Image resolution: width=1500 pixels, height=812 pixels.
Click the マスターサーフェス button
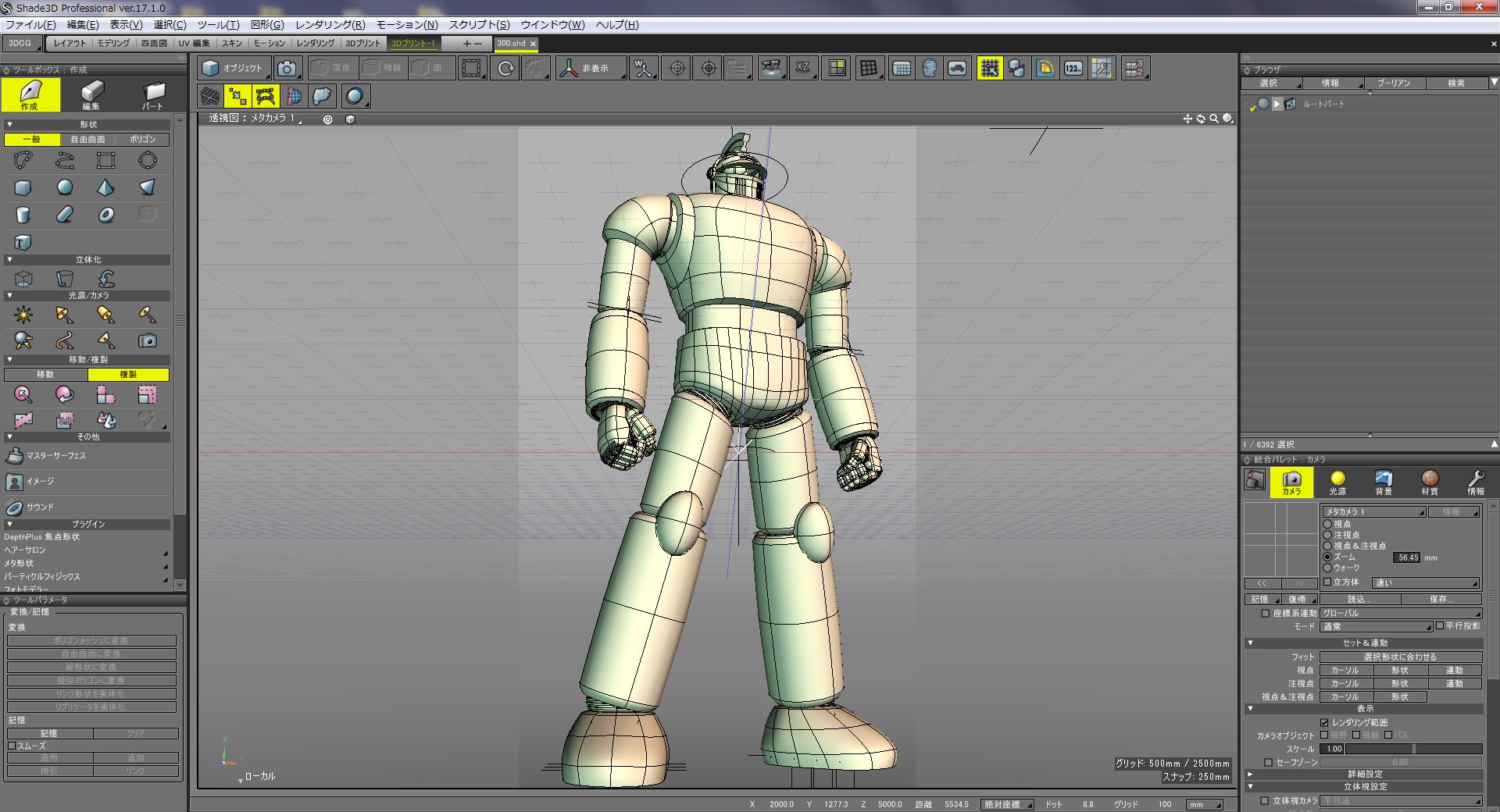click(47, 455)
